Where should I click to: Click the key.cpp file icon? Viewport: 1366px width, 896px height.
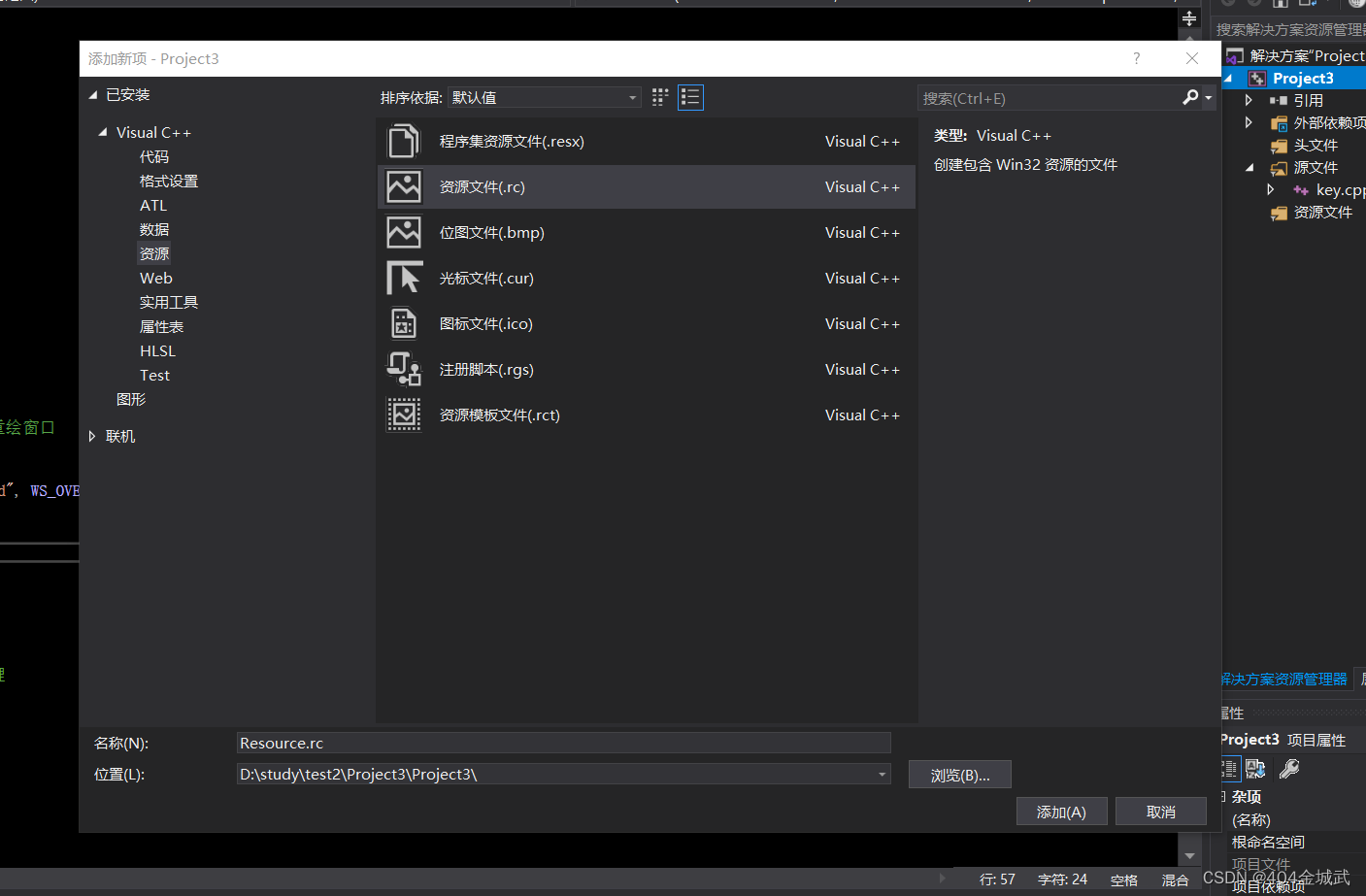coord(1301,190)
